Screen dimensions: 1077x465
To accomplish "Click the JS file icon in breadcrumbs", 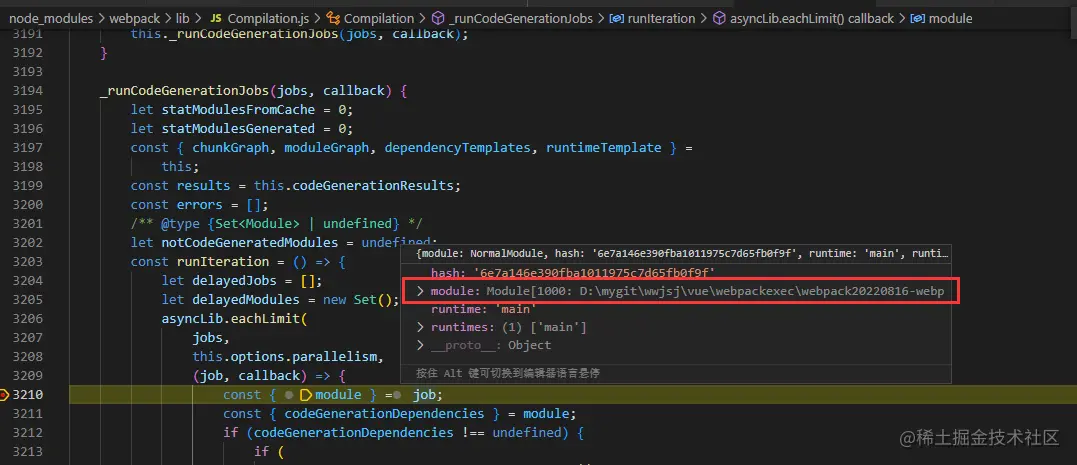I will [215, 19].
